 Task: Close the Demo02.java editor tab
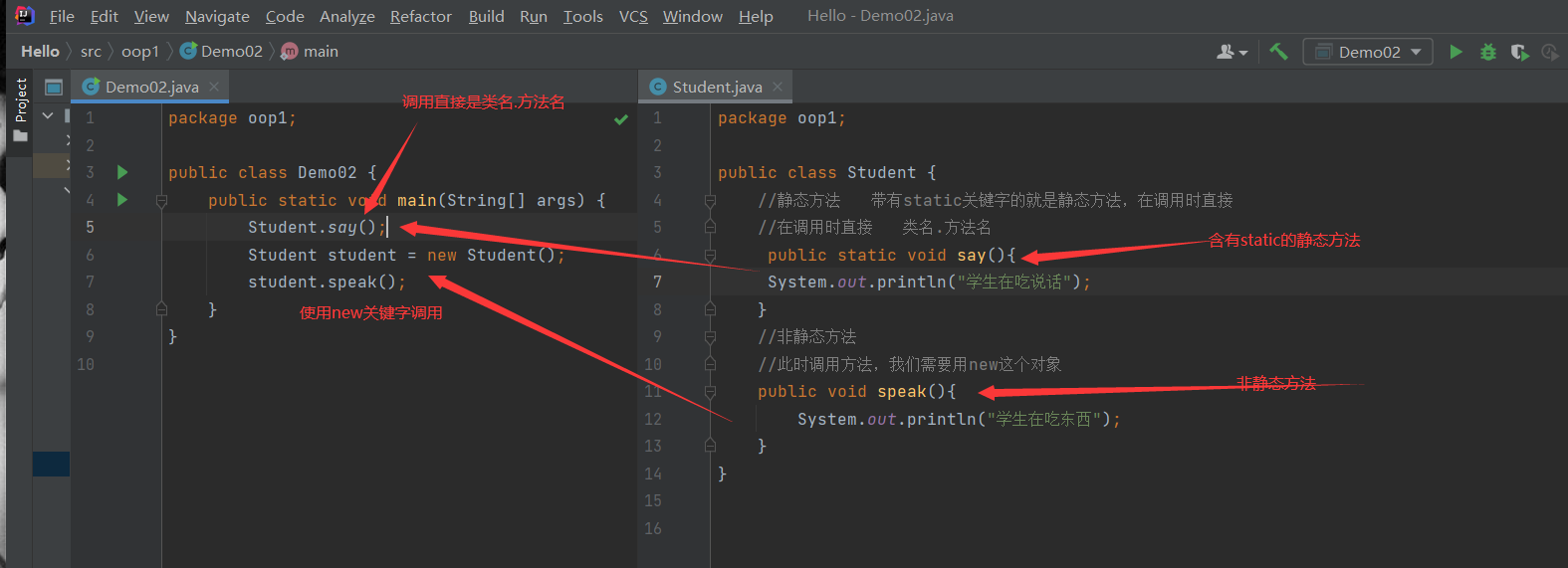coord(214,87)
